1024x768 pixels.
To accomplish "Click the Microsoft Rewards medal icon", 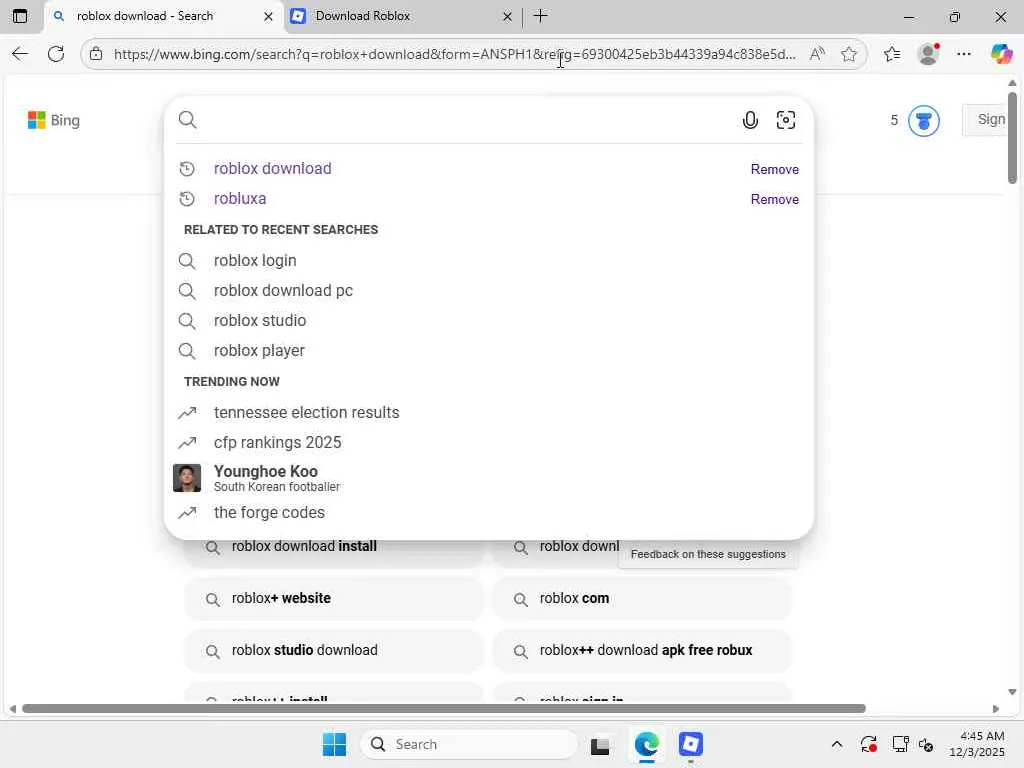I will 923,121.
